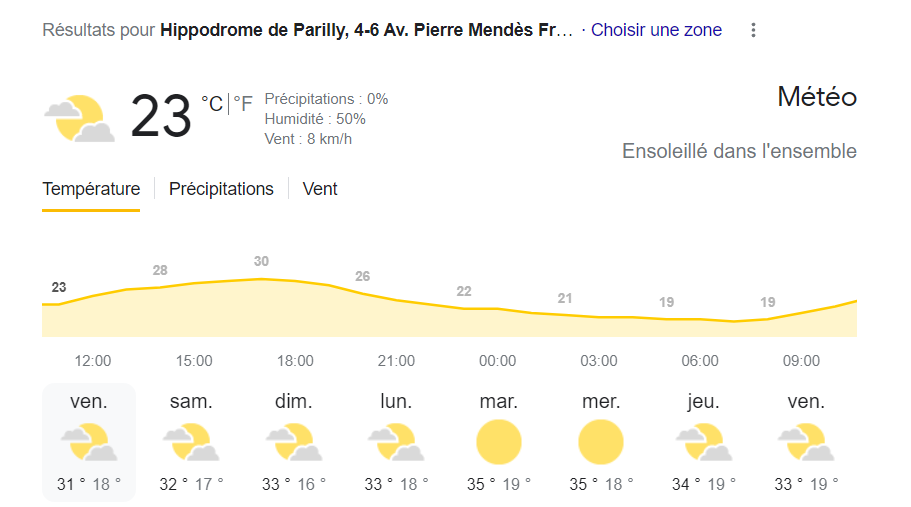Switch temperature unit to °C
The image size is (911, 507).
click(x=212, y=104)
